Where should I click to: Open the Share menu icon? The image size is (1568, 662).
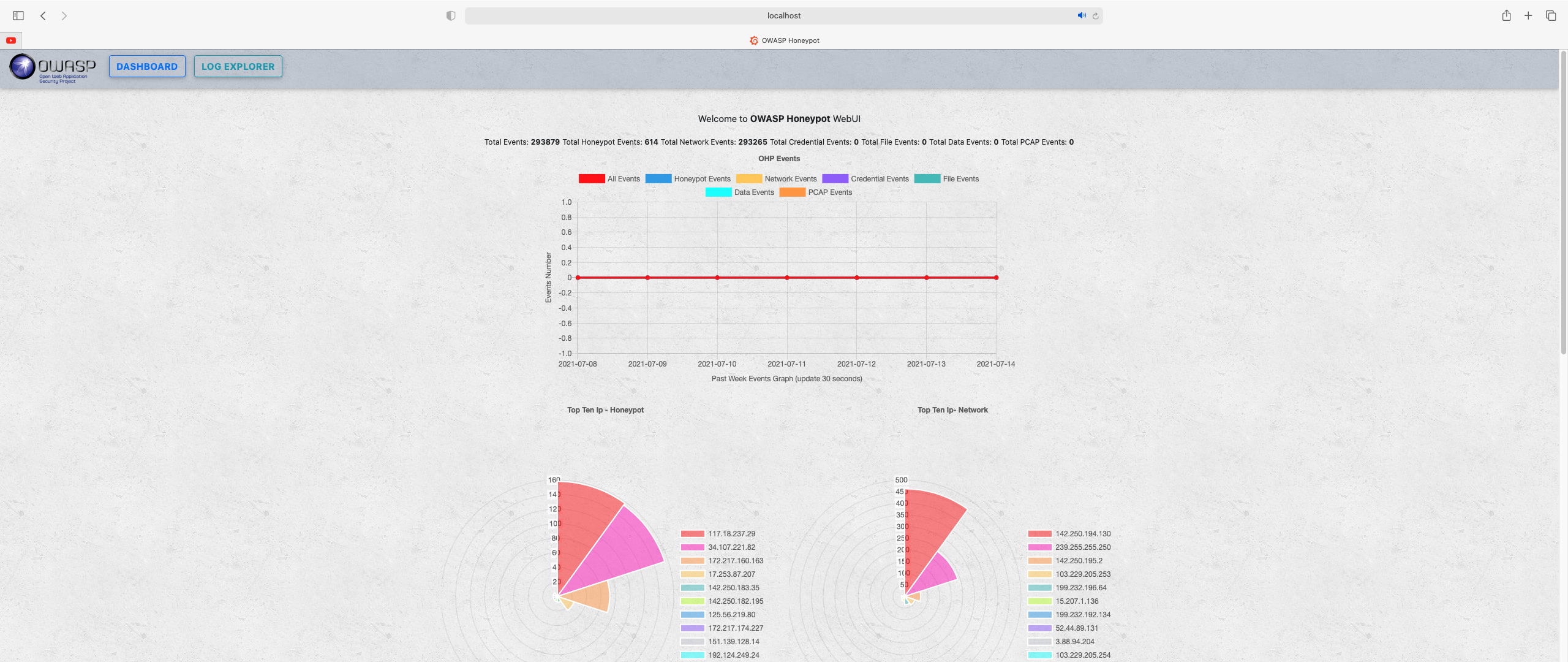(1506, 15)
